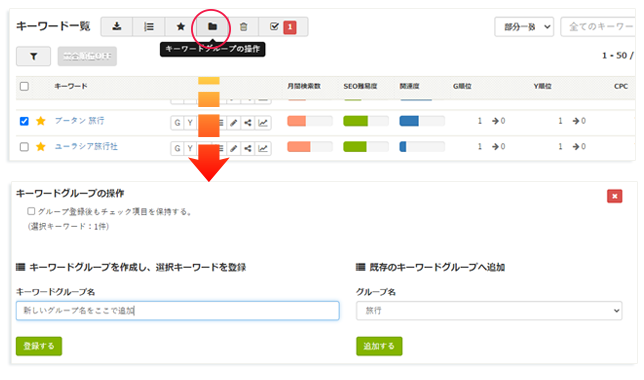Close the keyword group panel with red X
The width and height of the screenshot is (644, 380).
(614, 196)
